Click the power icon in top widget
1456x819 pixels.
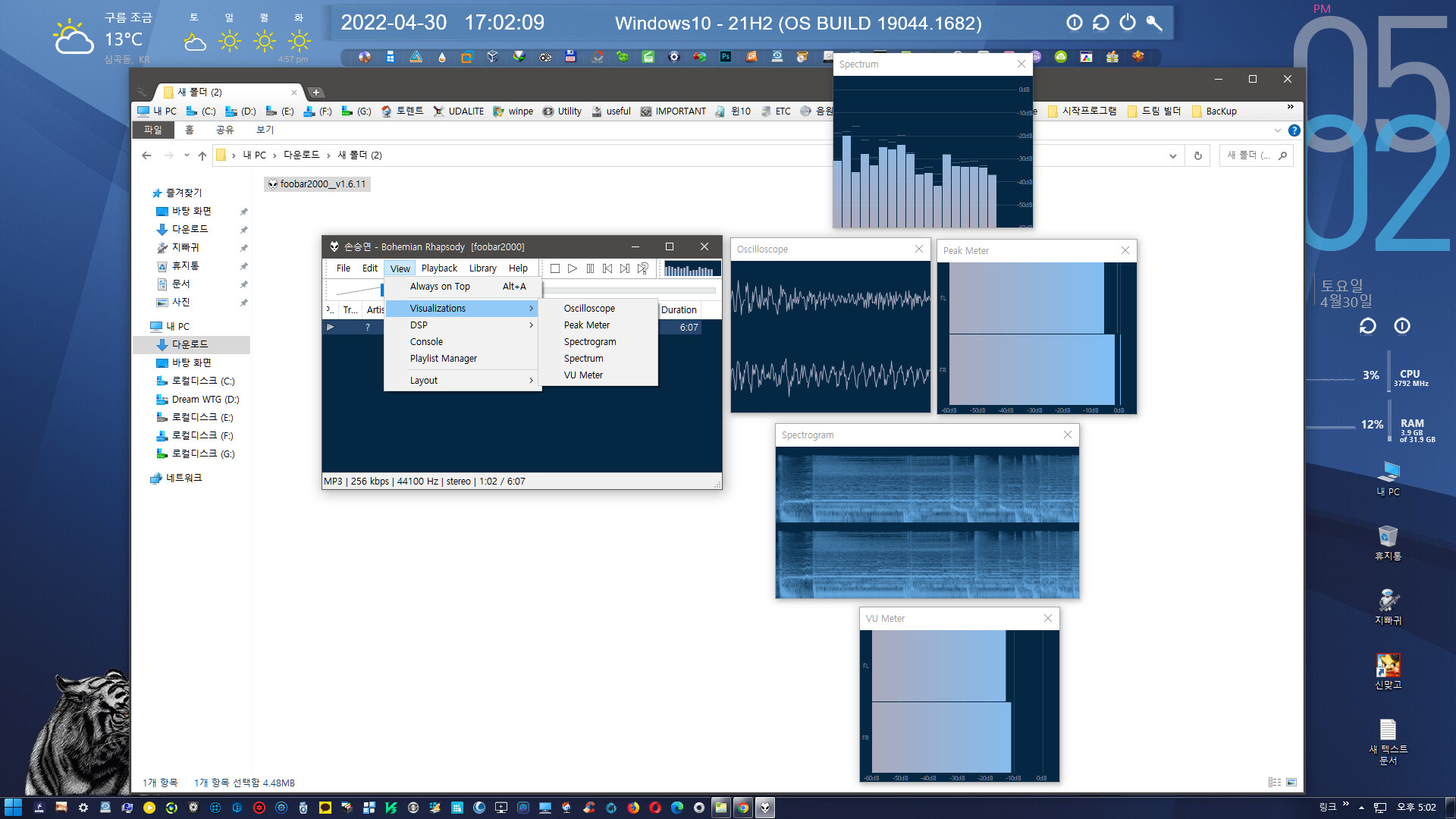1128,23
